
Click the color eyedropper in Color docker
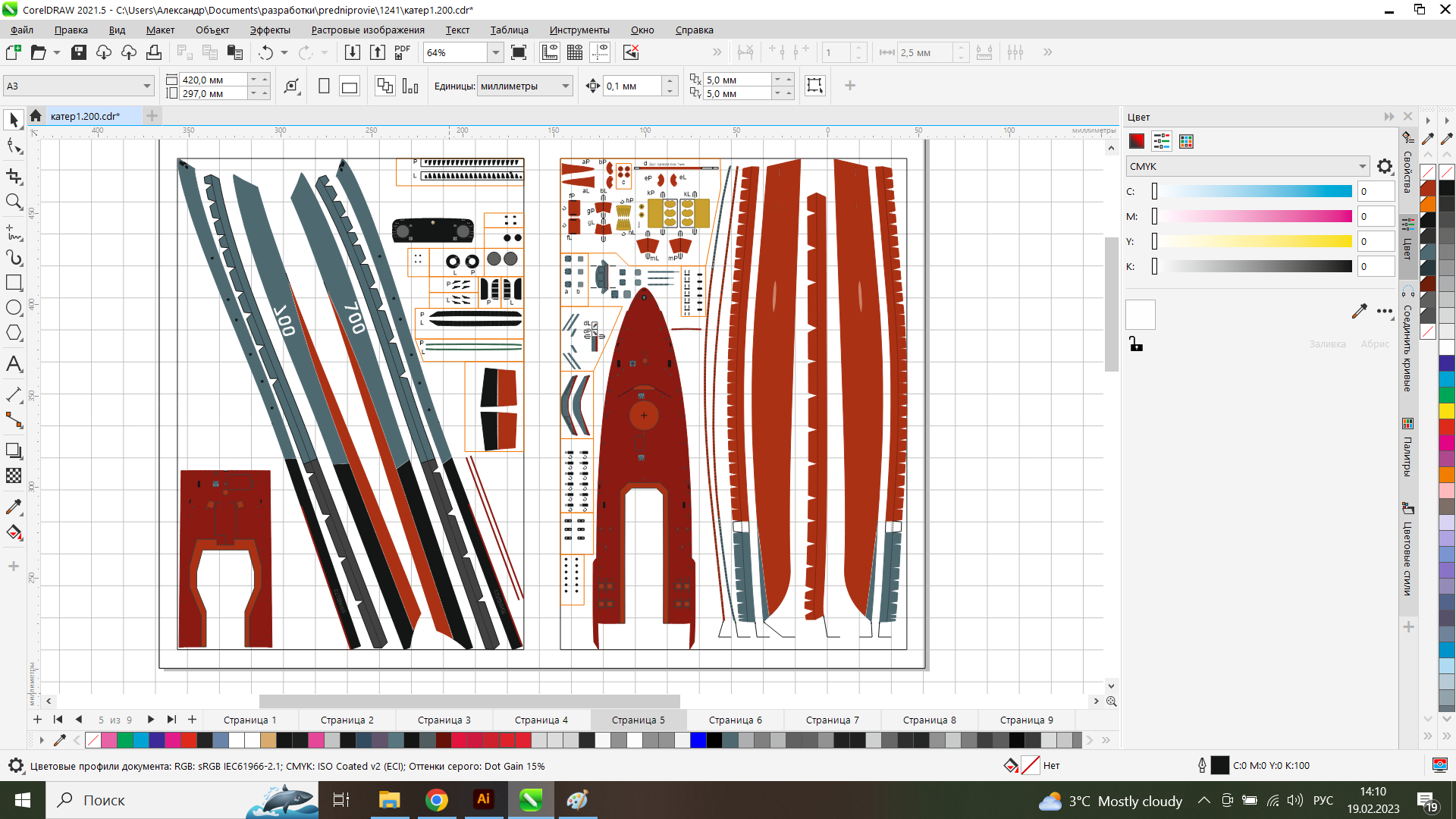click(1359, 311)
